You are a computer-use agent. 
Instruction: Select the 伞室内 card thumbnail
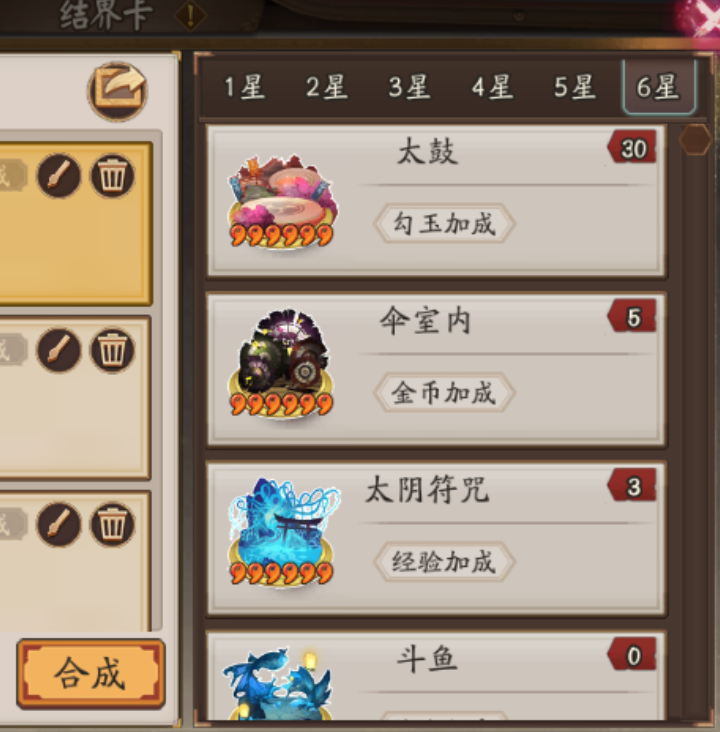pyautogui.click(x=282, y=363)
